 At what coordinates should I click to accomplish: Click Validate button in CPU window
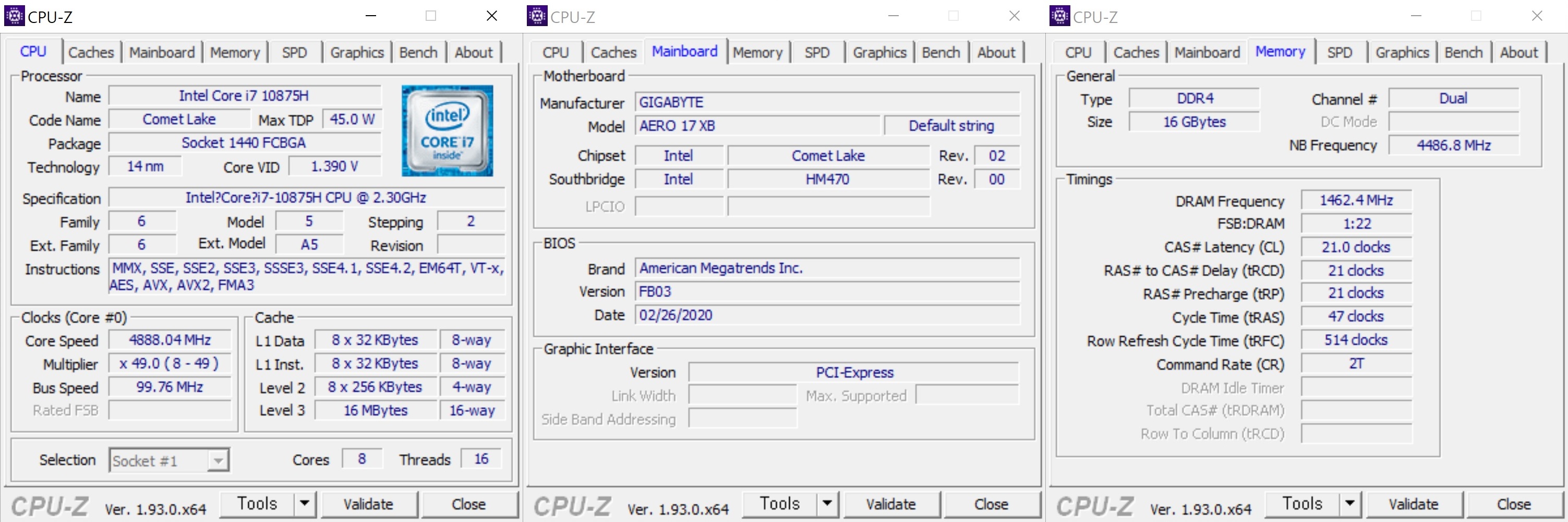pos(368,504)
